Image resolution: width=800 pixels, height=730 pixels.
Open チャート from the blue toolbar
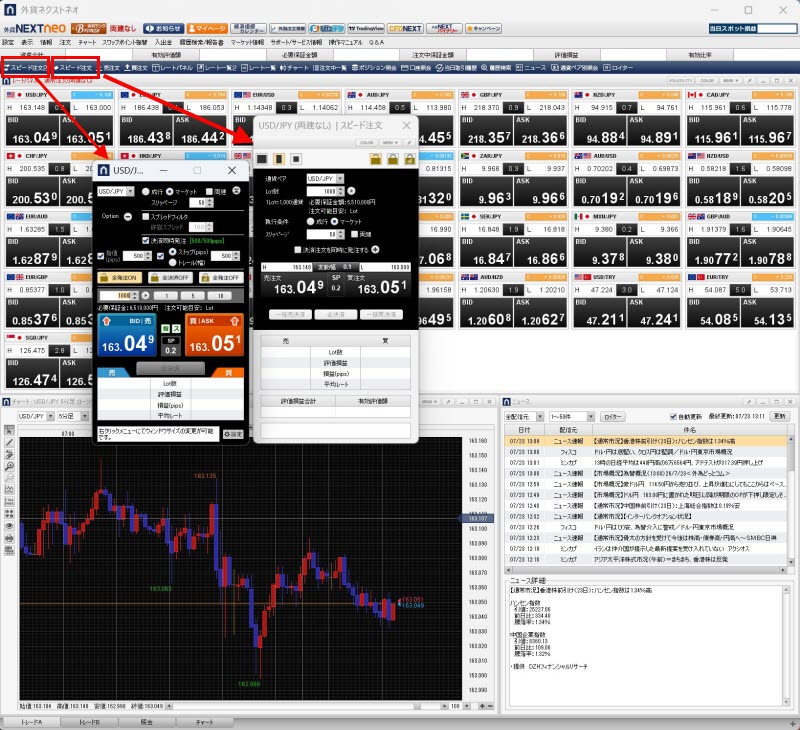[295, 67]
